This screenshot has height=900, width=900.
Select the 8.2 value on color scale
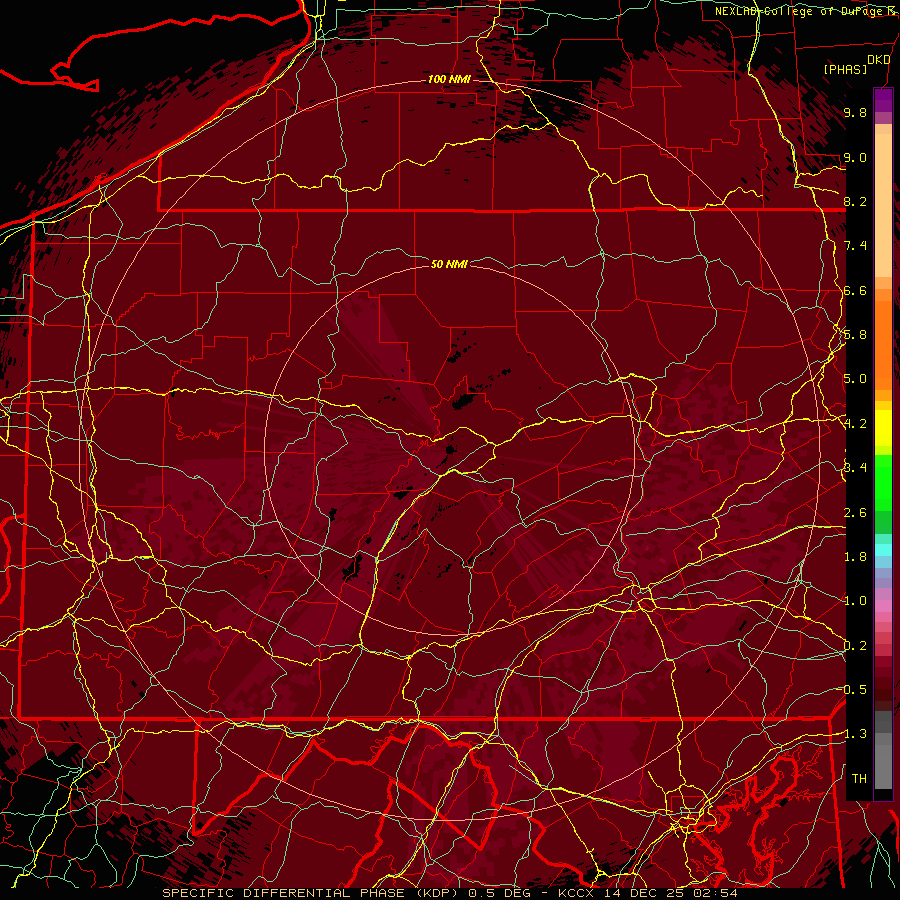[855, 201]
